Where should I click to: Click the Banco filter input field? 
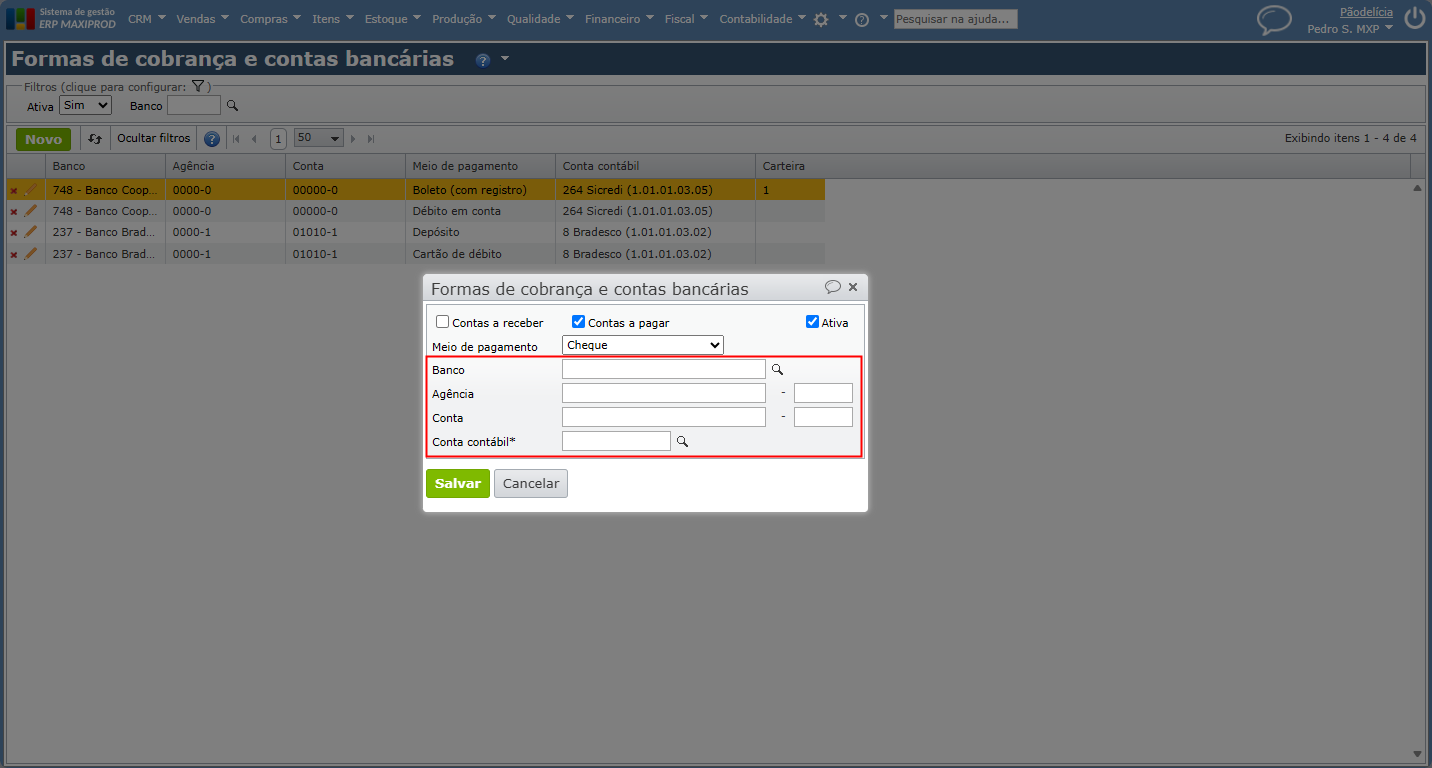(194, 105)
